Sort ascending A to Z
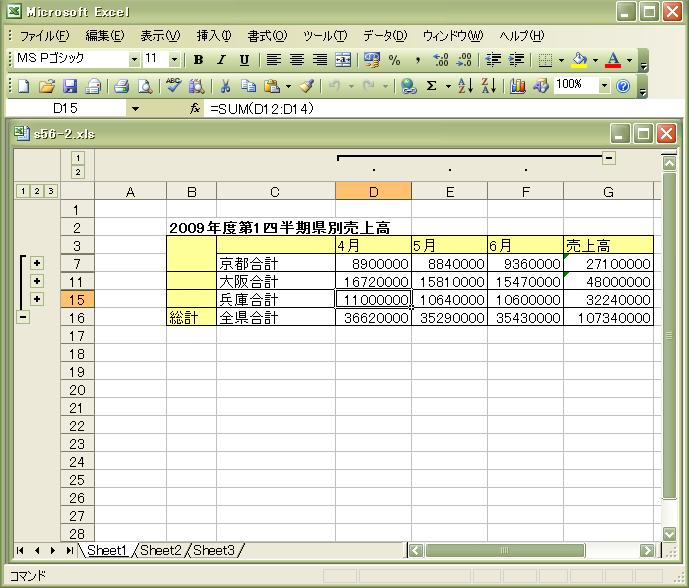This screenshot has height=588, width=689. (x=465, y=86)
